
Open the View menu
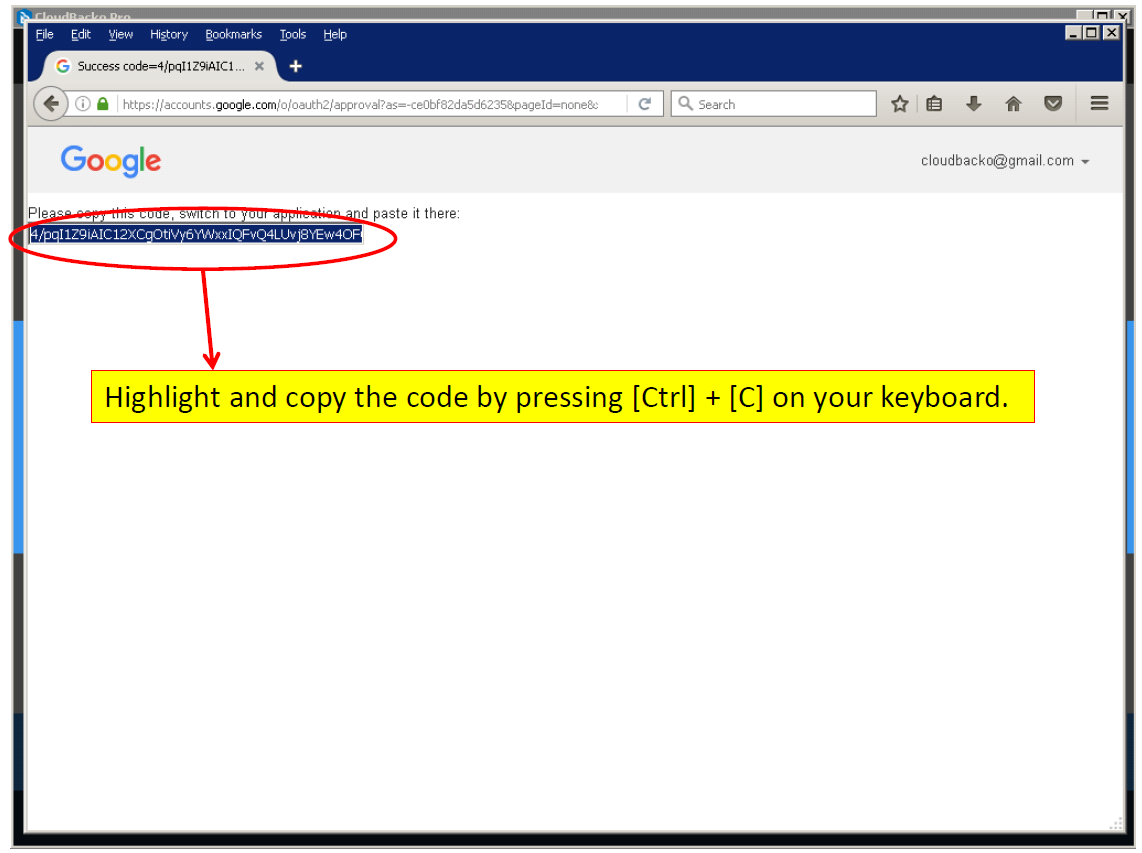tap(121, 34)
